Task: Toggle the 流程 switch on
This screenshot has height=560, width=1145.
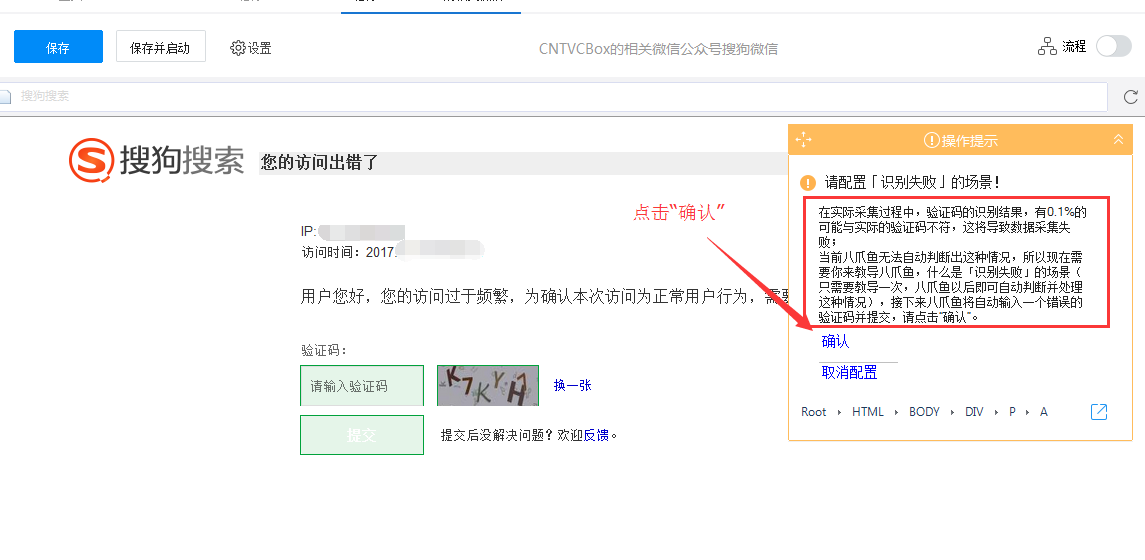Action: [x=1114, y=47]
